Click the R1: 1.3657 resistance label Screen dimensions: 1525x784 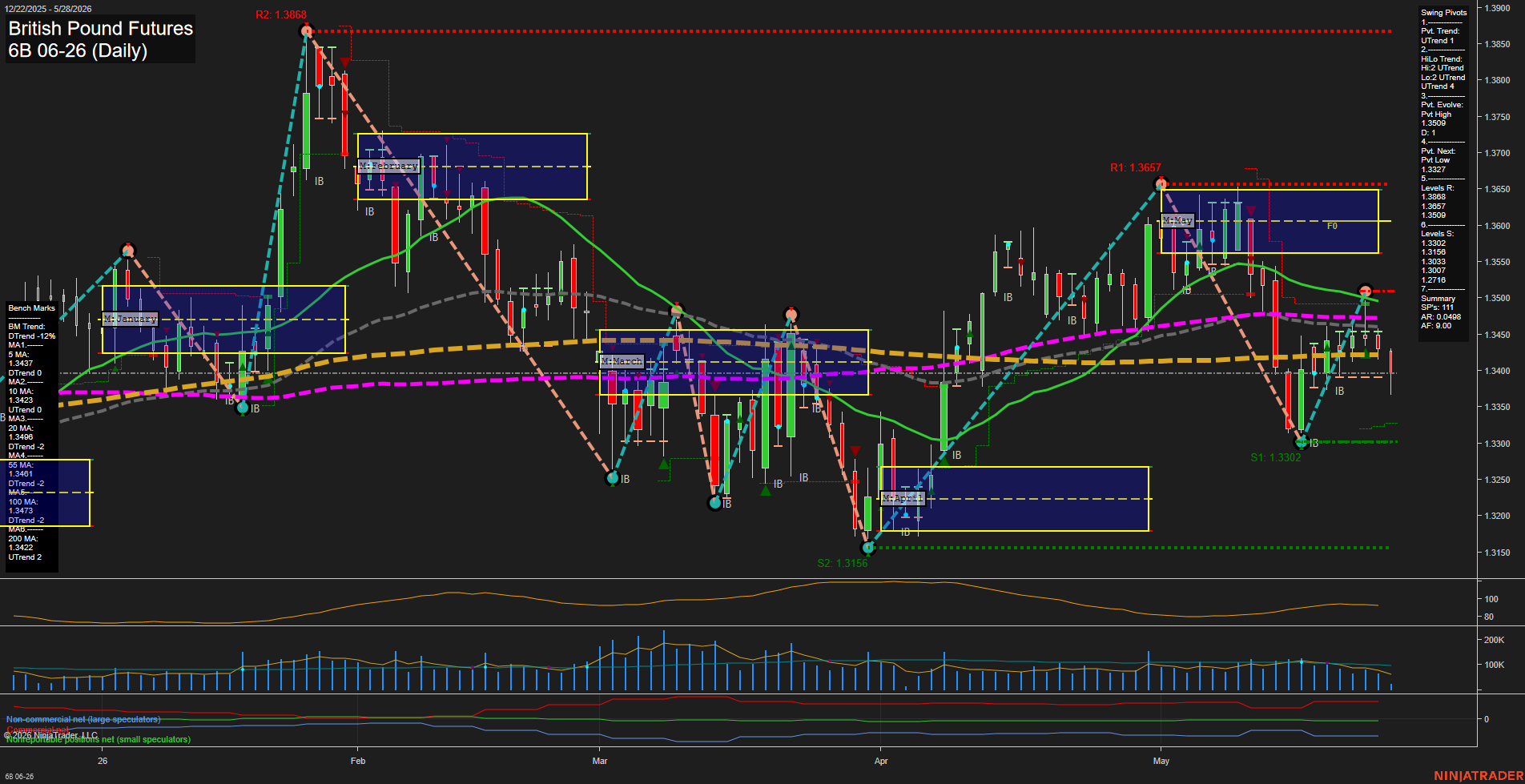[x=1135, y=167]
